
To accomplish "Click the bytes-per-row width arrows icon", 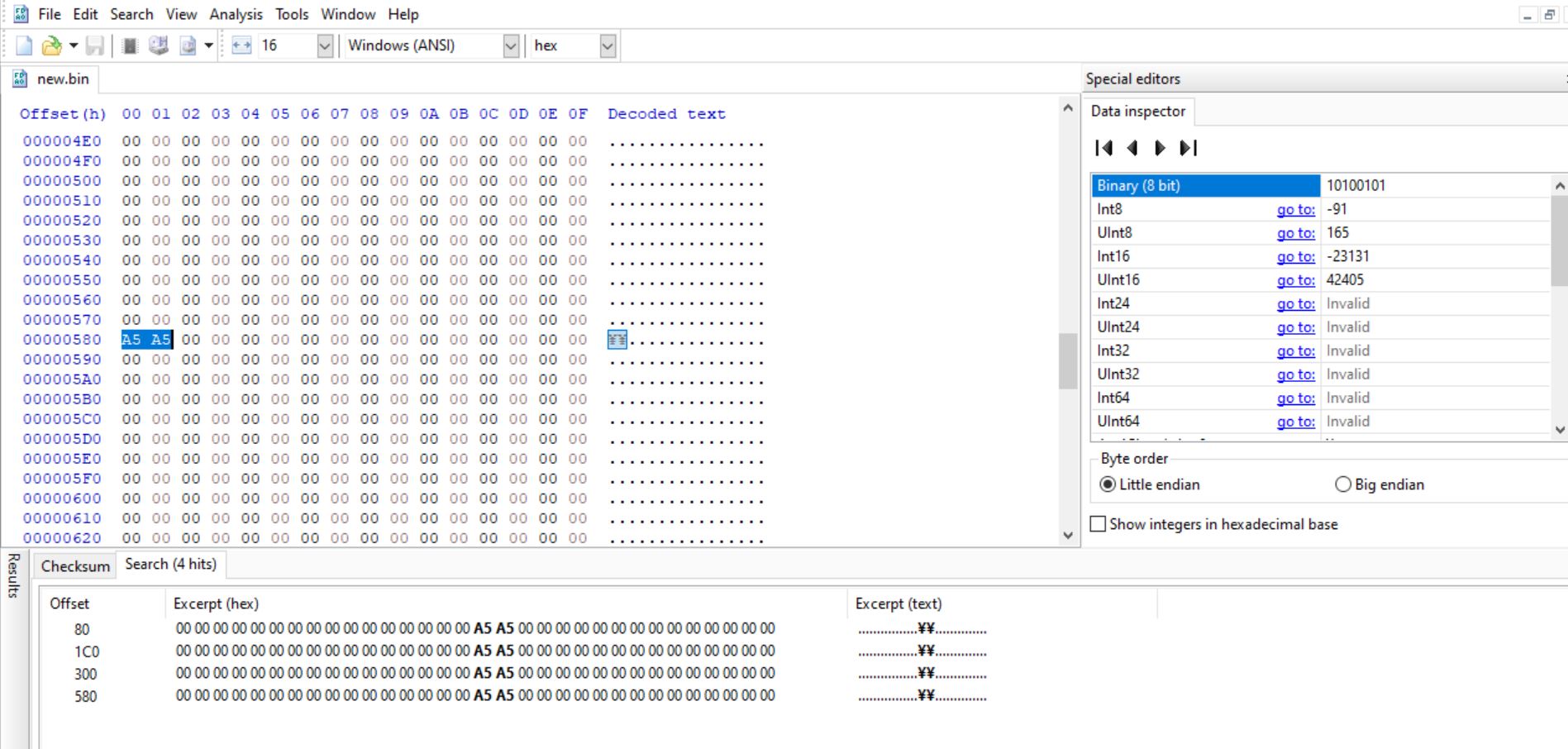I will point(241,45).
